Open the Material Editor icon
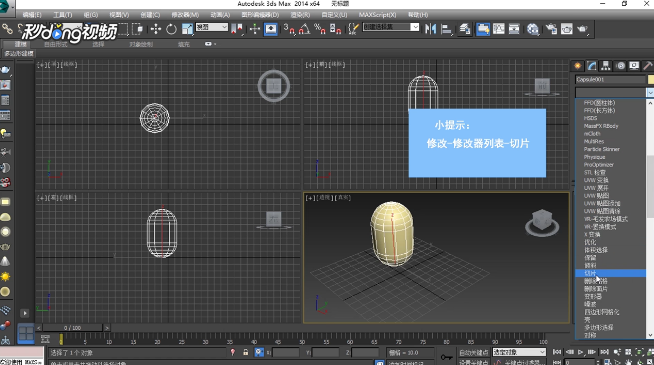This screenshot has width=654, height=365. tap(533, 29)
